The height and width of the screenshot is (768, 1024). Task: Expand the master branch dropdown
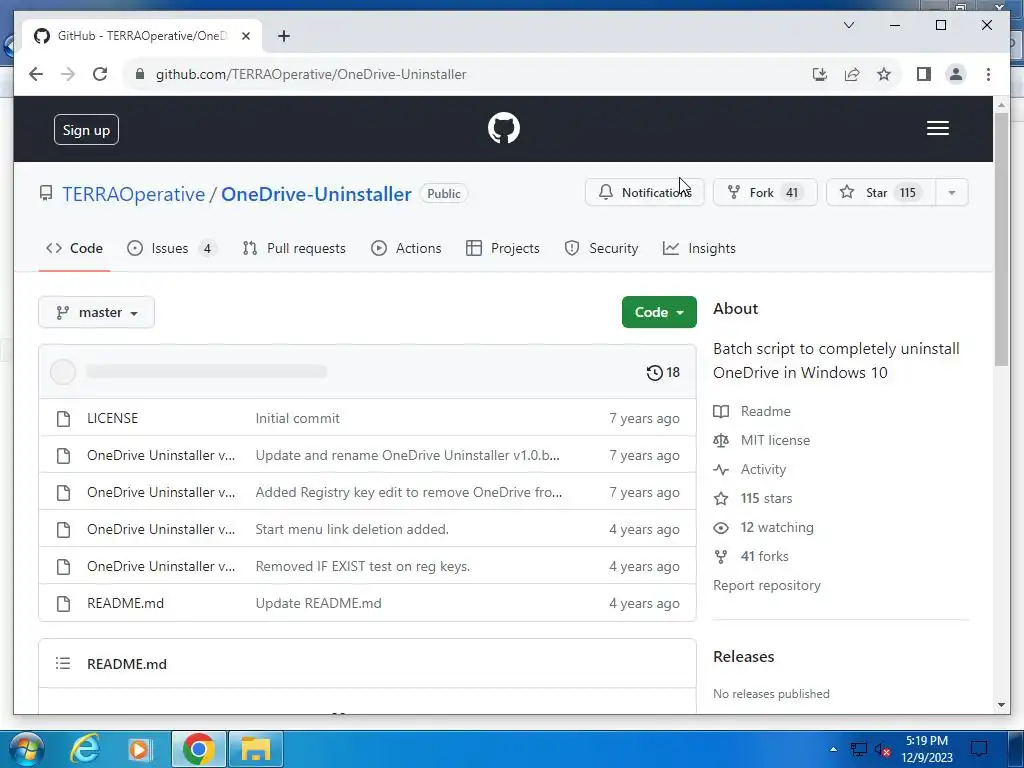click(x=97, y=312)
